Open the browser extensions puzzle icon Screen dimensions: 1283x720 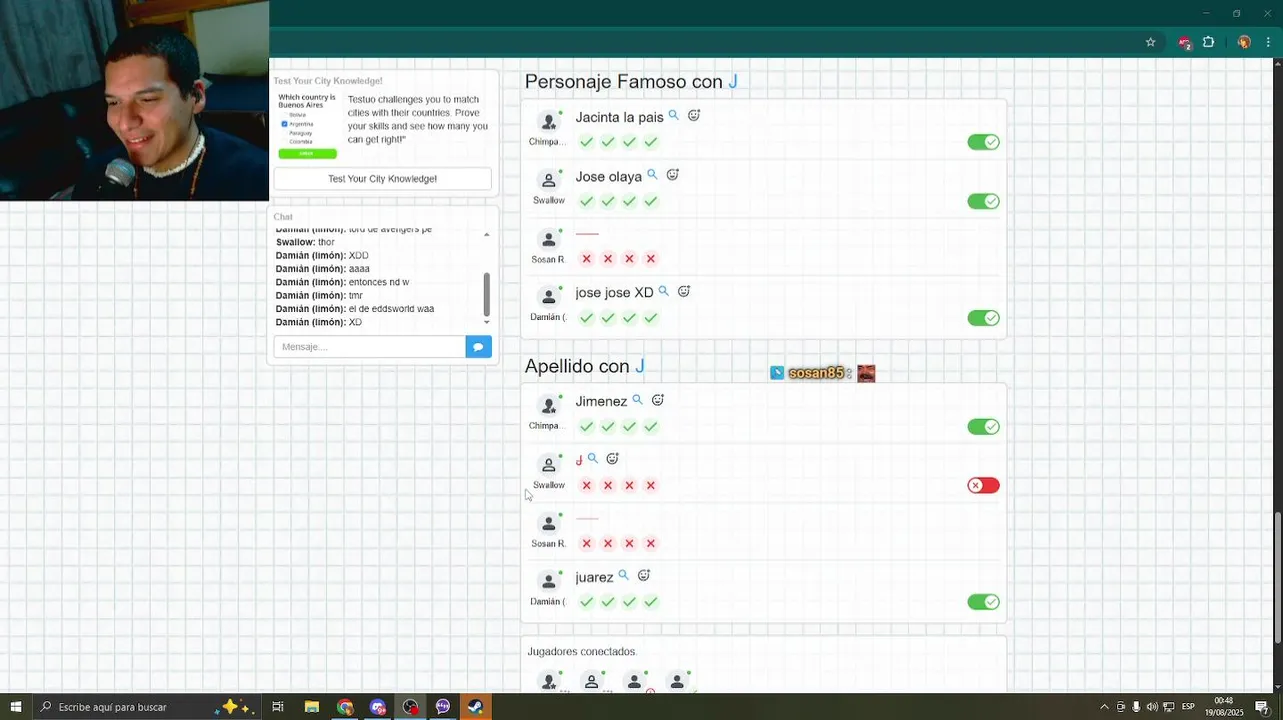coord(1208,42)
